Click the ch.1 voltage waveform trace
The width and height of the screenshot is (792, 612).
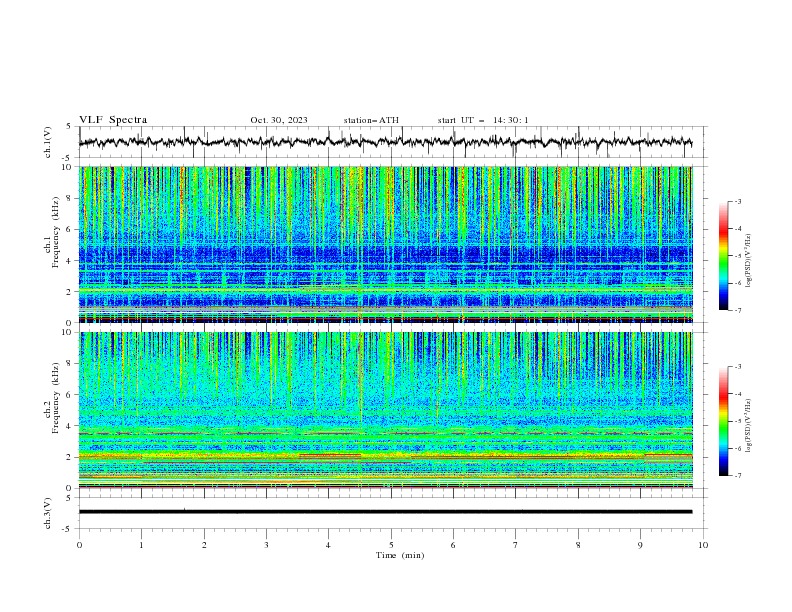click(x=385, y=142)
